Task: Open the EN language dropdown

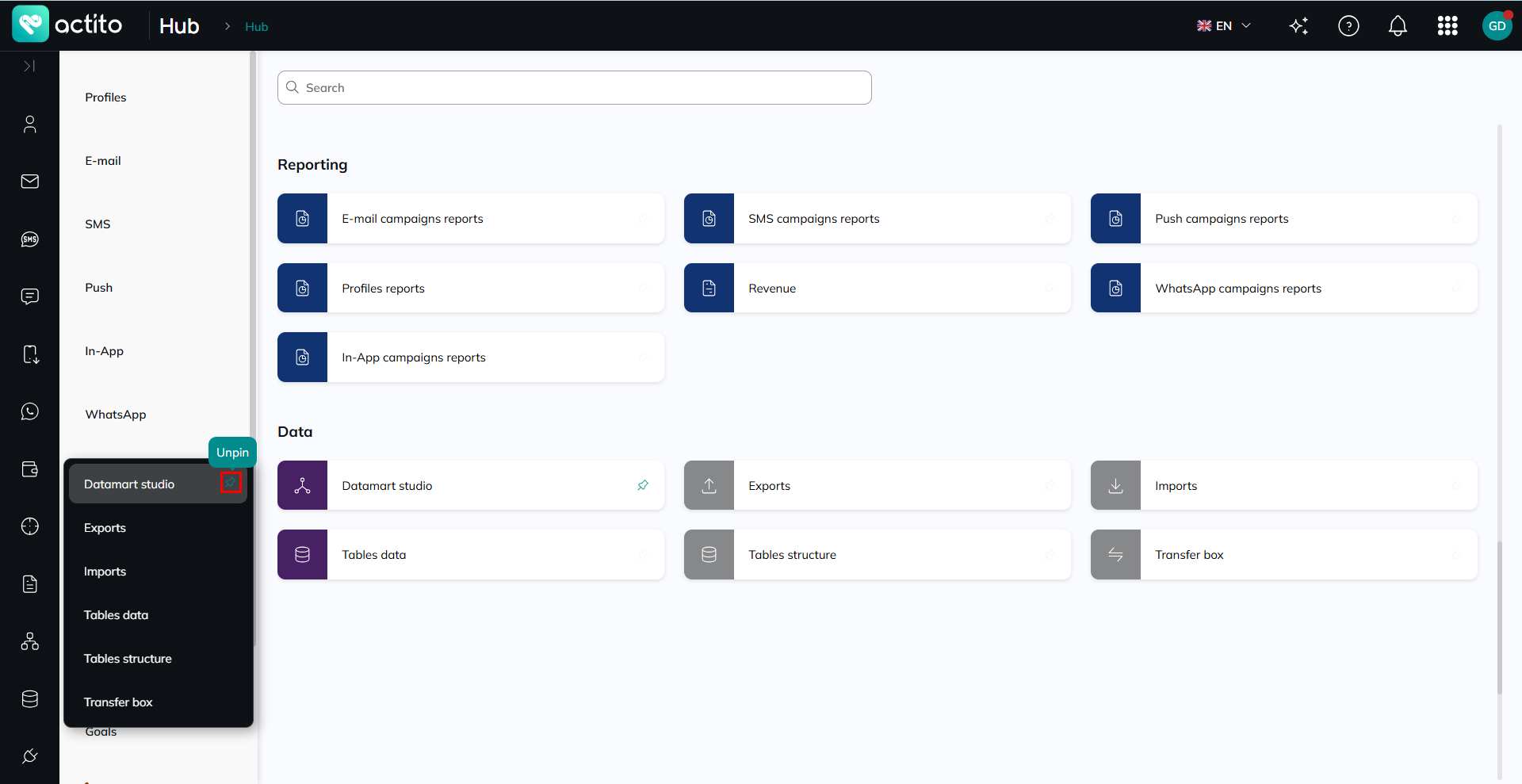Action: [x=1224, y=26]
